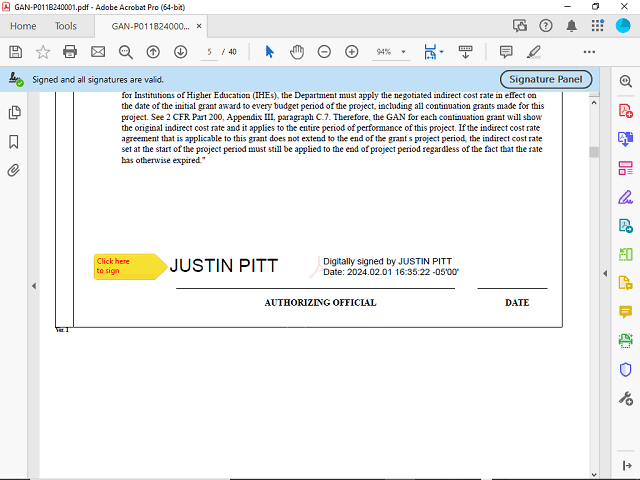
Task: Switch to the Home tab
Action: tap(22, 26)
